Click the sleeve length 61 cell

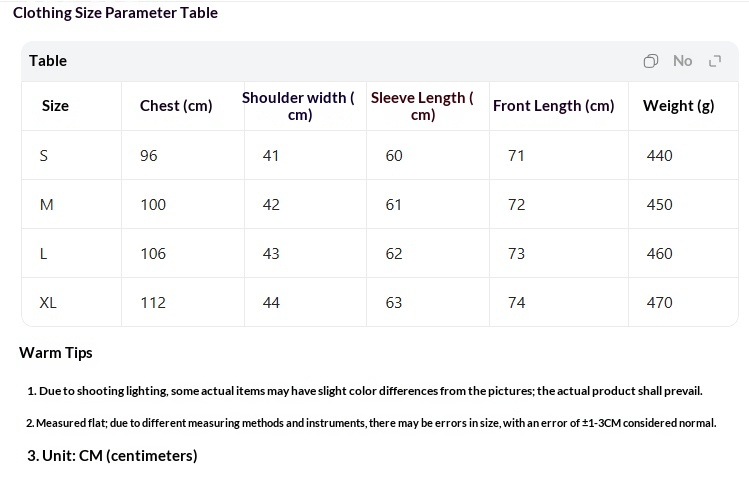point(428,204)
